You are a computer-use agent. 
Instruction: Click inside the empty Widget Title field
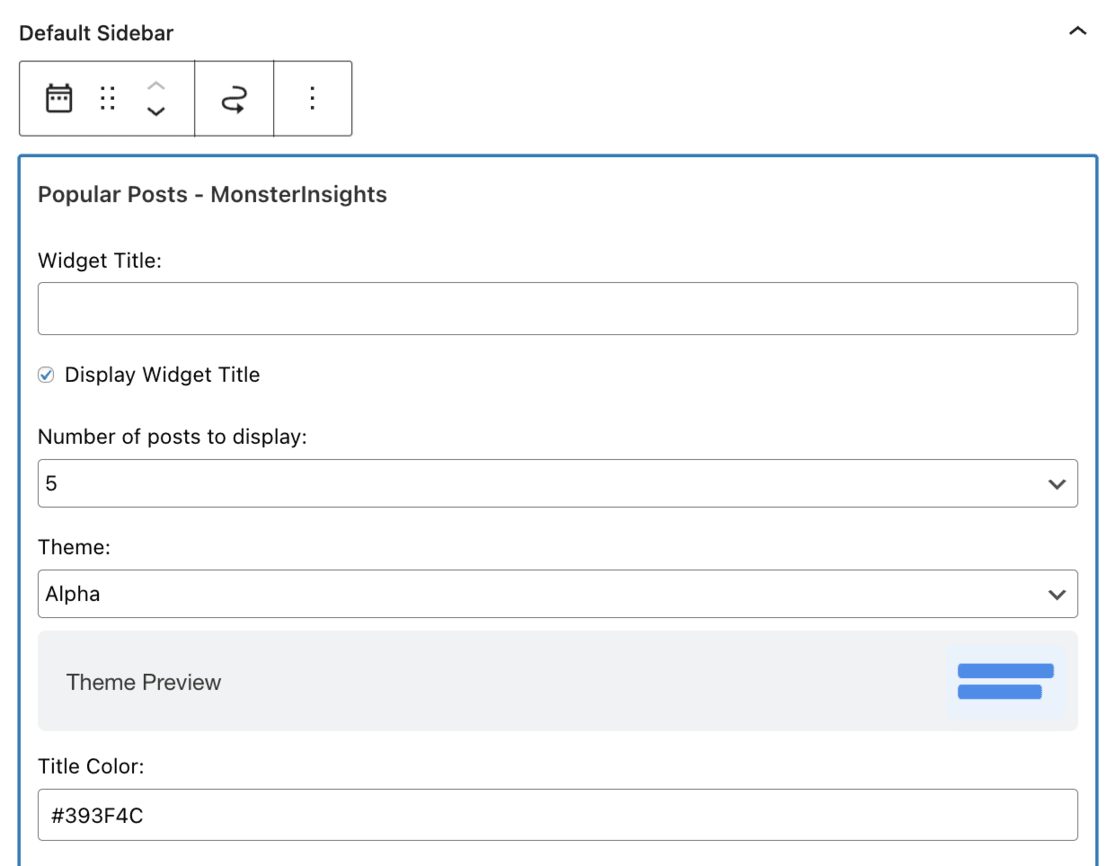point(557,307)
